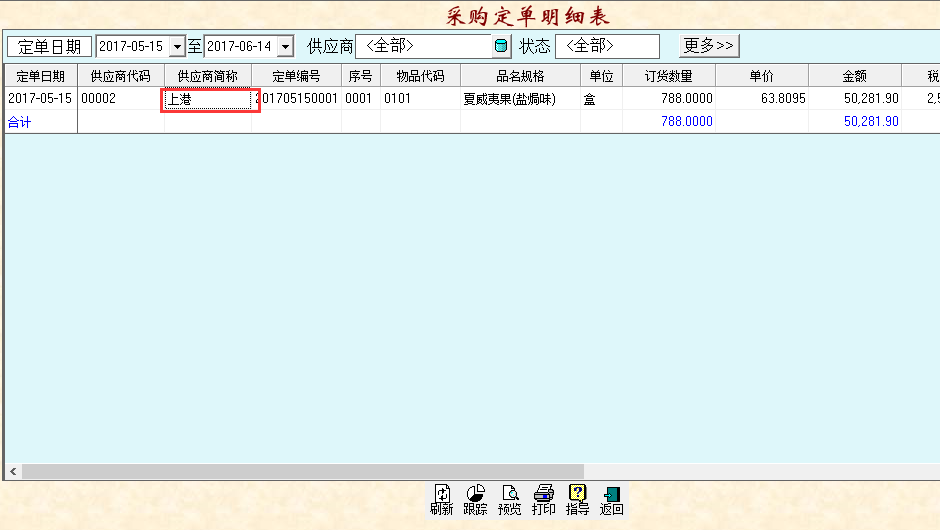The image size is (940, 530).
Task: Select the black quantity cell 788.0000
Action: click(x=669, y=98)
